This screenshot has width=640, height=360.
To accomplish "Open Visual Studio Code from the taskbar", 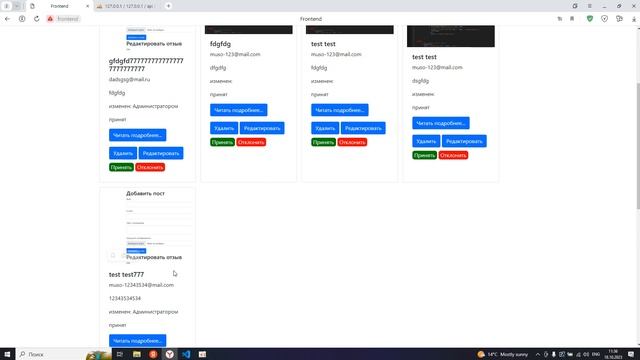I will tap(186, 354).
